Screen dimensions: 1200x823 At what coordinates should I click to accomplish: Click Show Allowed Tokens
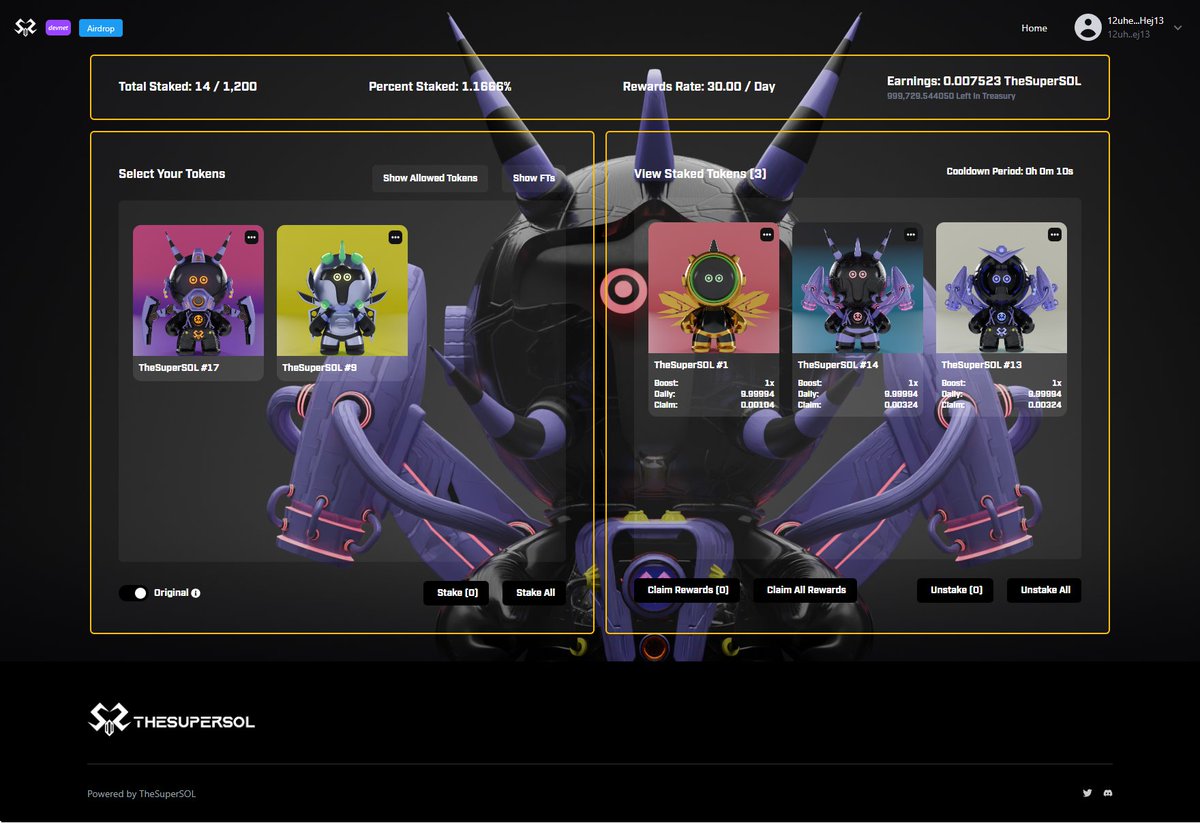[430, 178]
